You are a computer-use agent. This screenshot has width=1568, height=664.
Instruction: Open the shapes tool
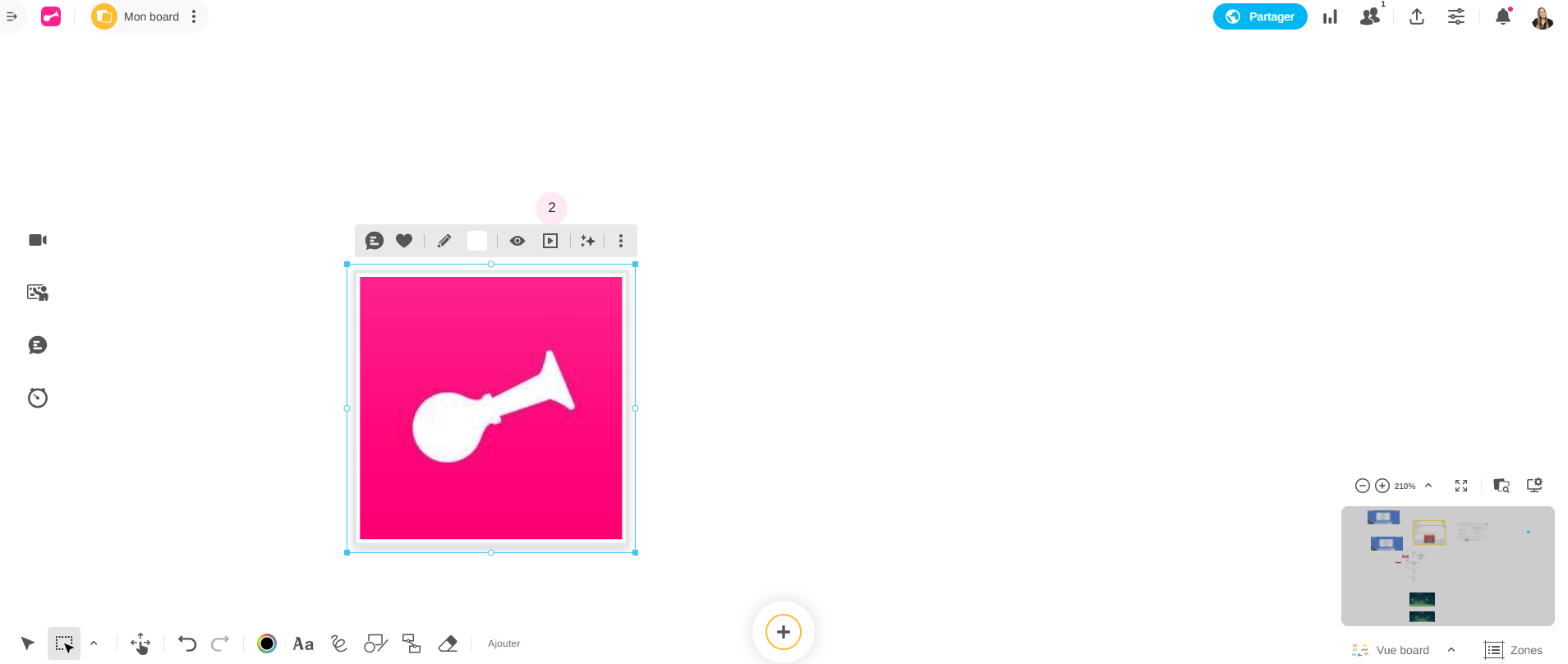(x=375, y=643)
